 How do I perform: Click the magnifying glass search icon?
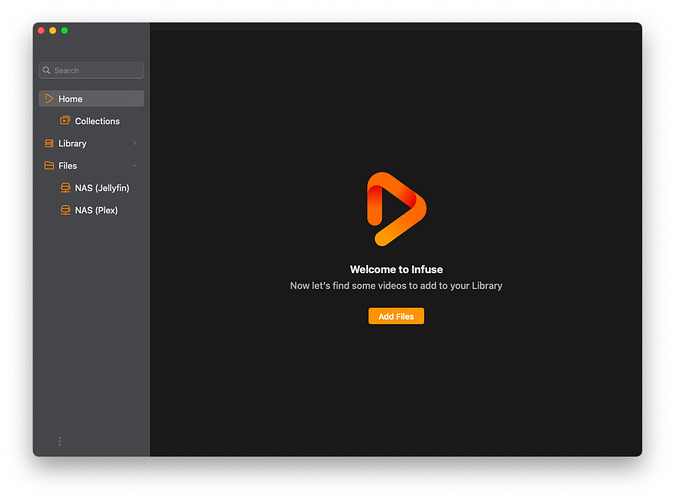point(46,70)
